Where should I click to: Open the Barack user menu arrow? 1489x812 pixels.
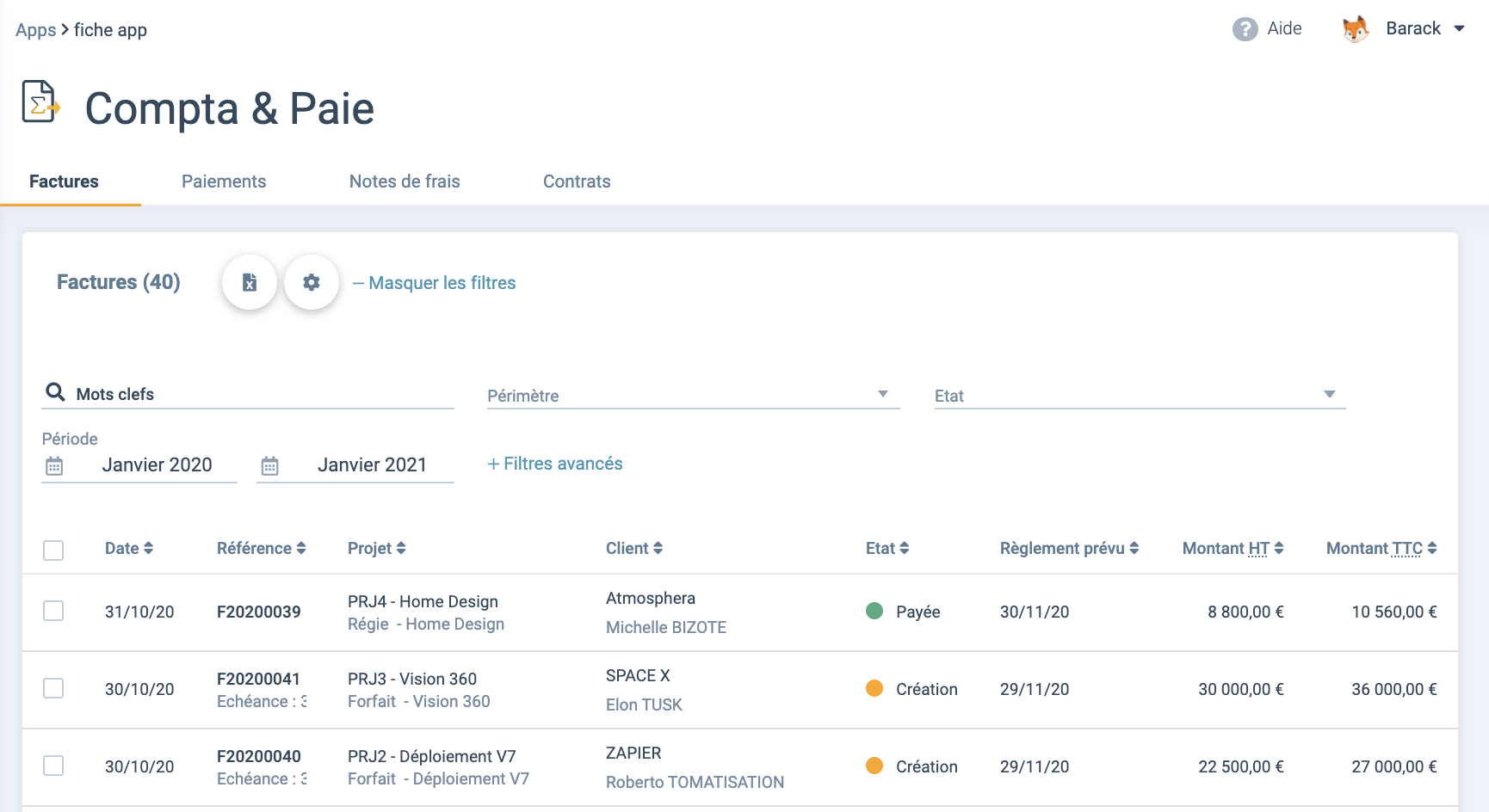tap(1460, 28)
